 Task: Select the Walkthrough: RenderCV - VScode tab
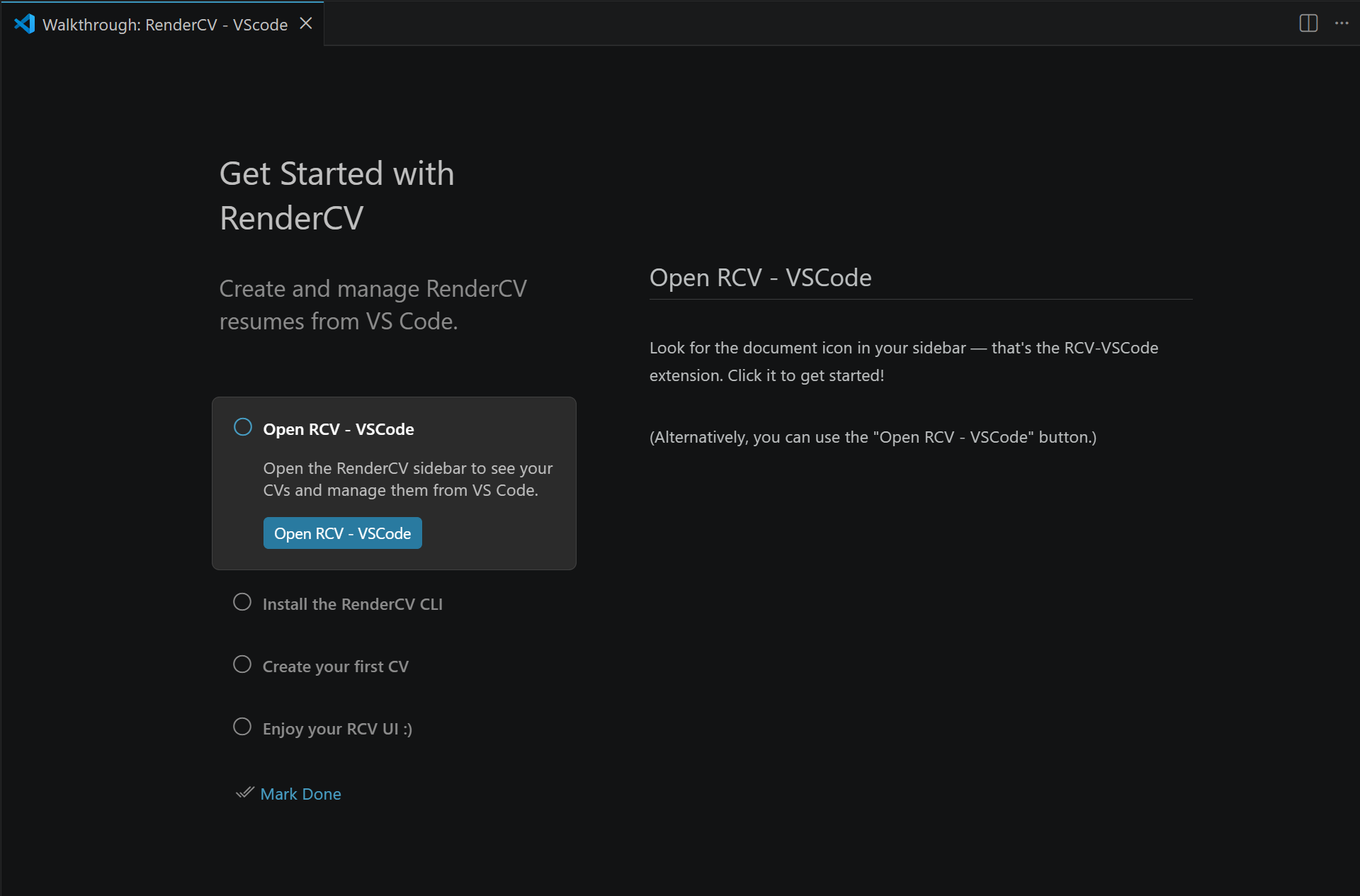tap(162, 23)
